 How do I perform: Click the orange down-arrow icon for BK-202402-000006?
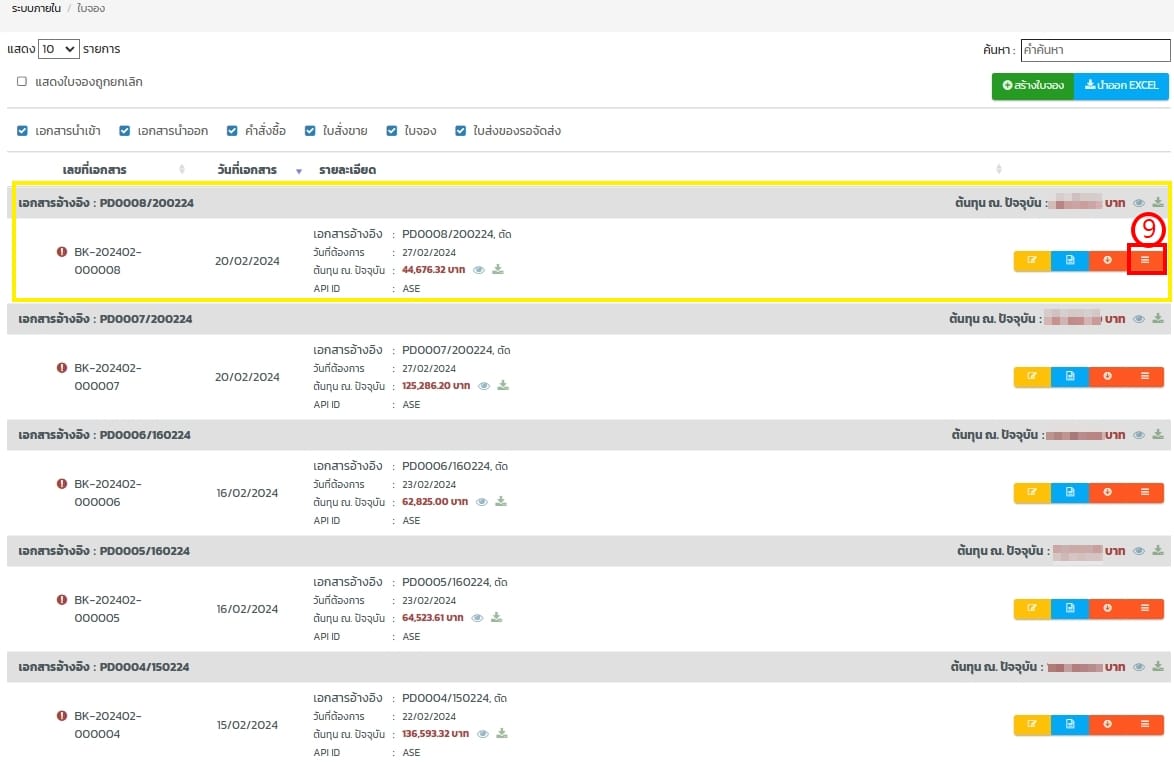[x=1108, y=493]
